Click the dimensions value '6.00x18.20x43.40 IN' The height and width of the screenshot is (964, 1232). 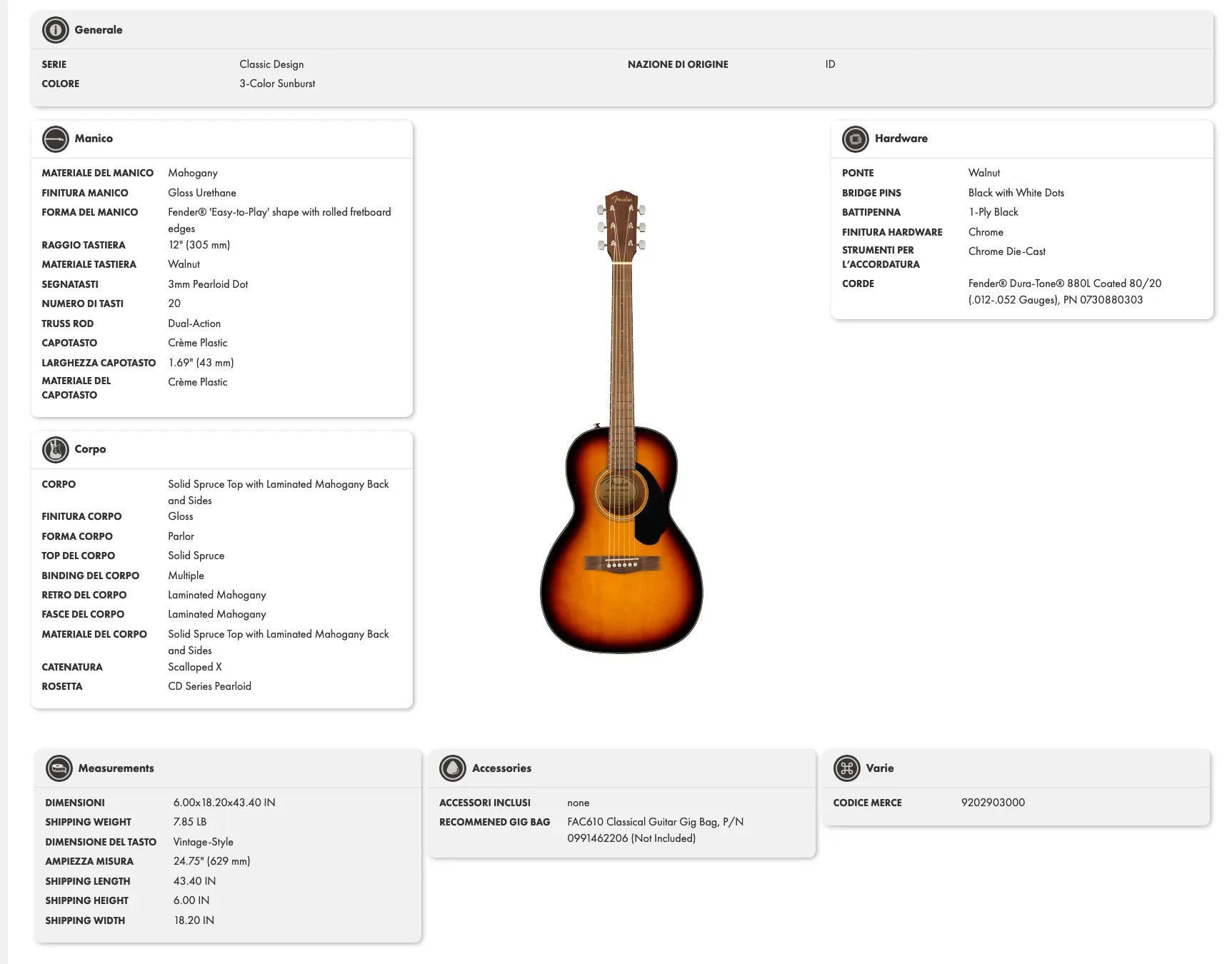tap(224, 803)
